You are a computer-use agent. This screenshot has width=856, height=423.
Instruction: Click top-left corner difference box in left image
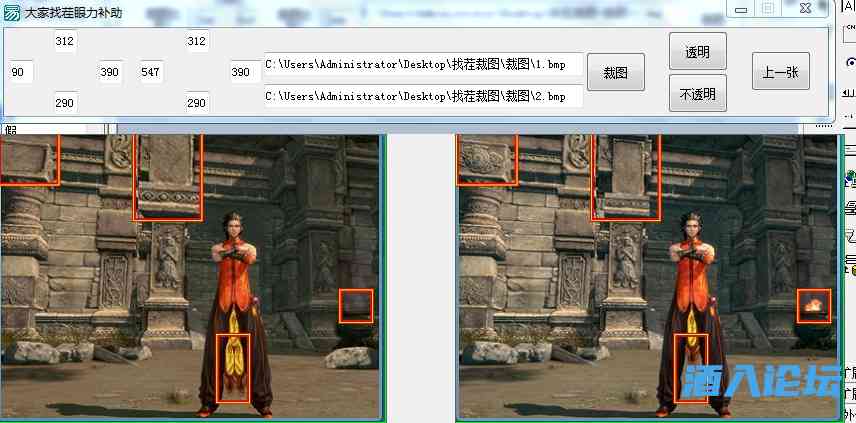tap(29, 160)
